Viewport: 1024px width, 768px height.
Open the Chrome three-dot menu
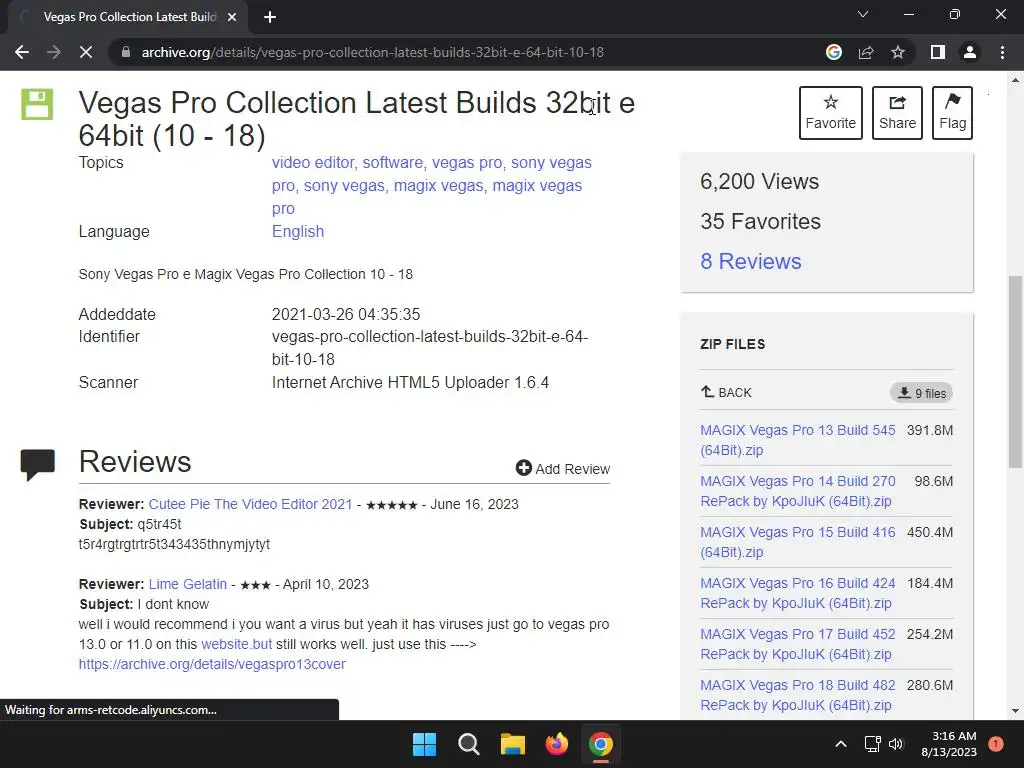[1002, 52]
